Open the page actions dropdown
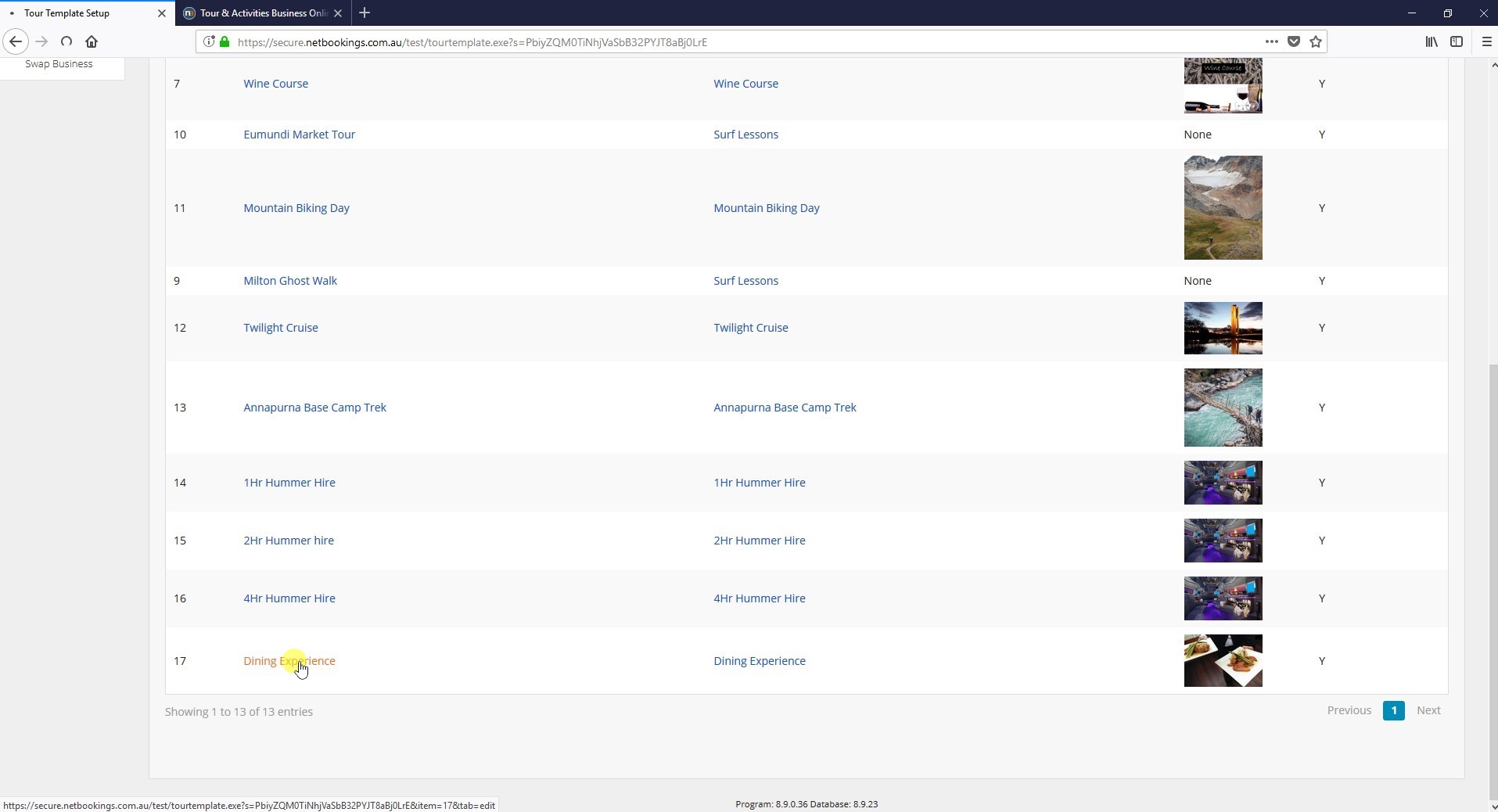 (1272, 41)
